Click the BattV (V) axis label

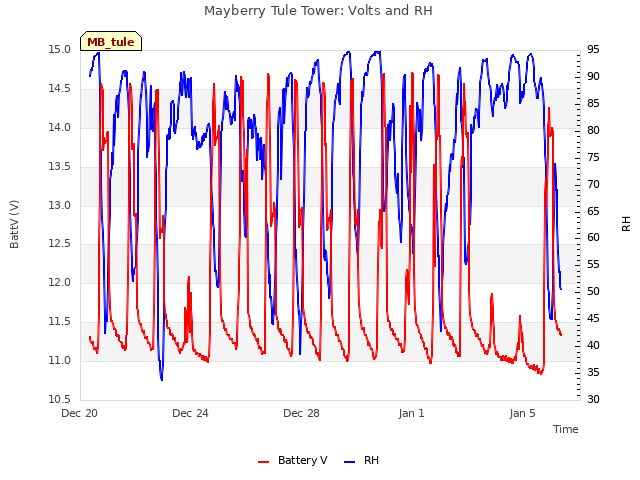[14, 224]
